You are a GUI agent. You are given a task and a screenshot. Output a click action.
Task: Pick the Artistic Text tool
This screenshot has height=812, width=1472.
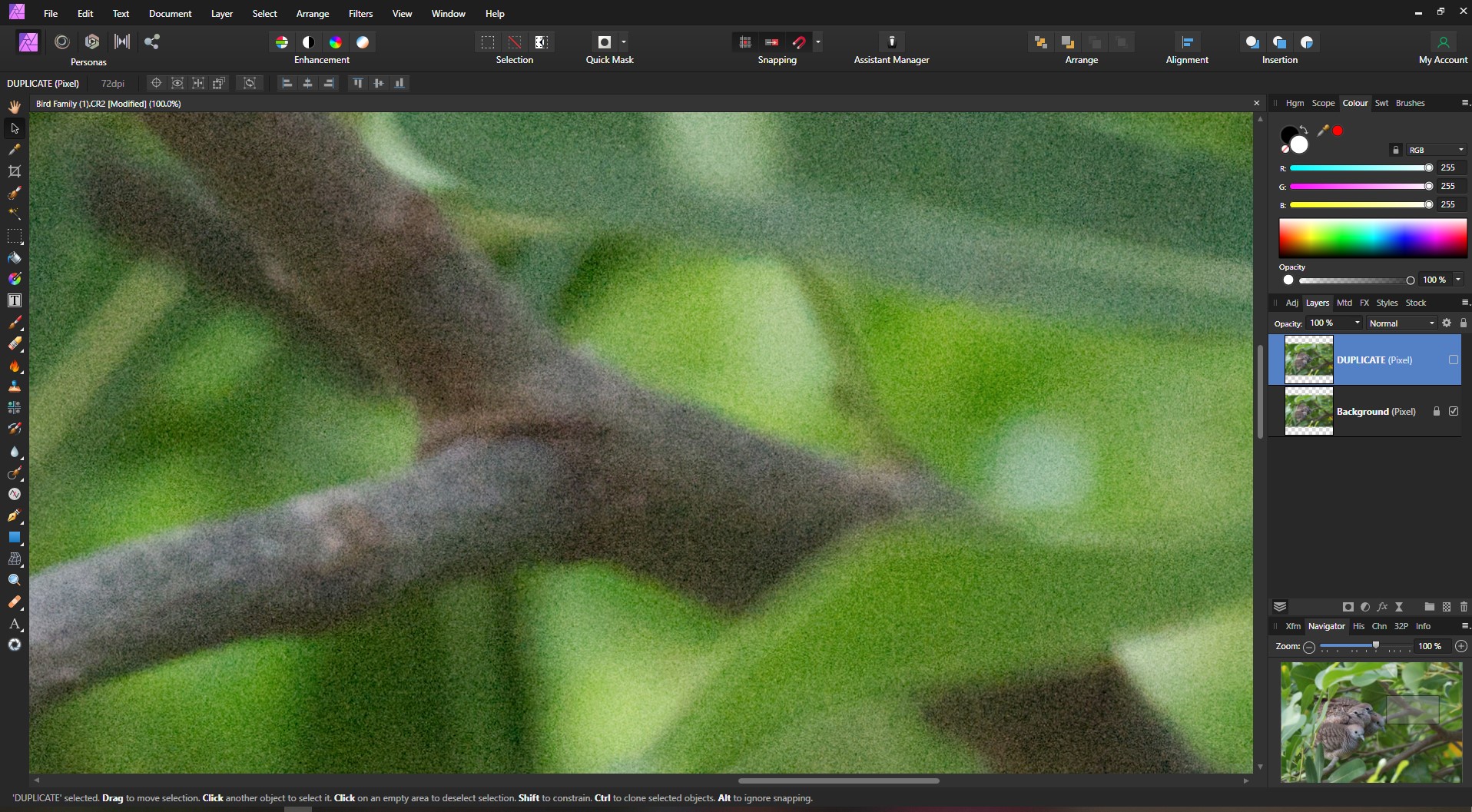pos(15,624)
